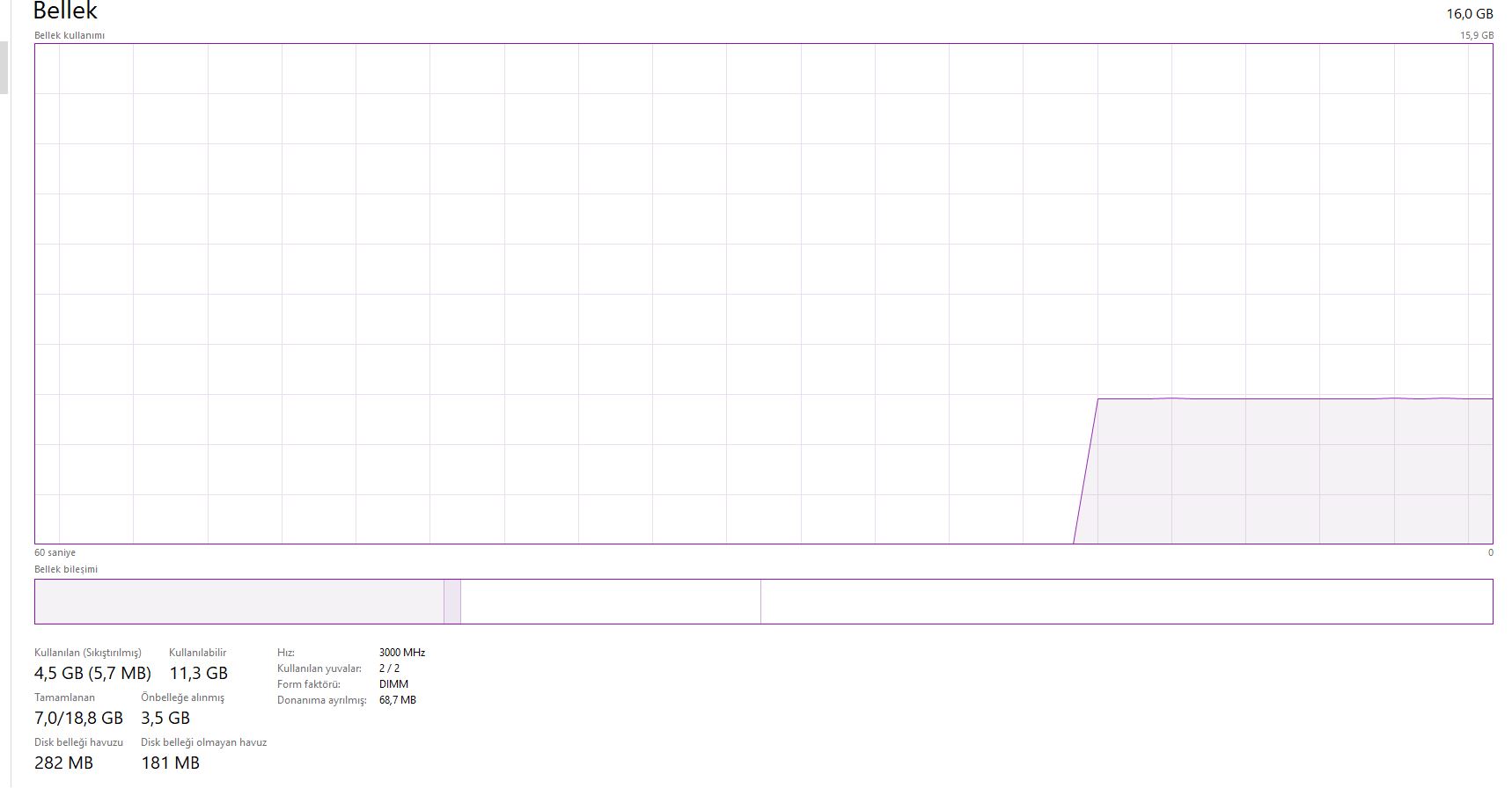This screenshot has width=1512, height=796.
Task: Click the Bellek heading title
Action: point(65,11)
